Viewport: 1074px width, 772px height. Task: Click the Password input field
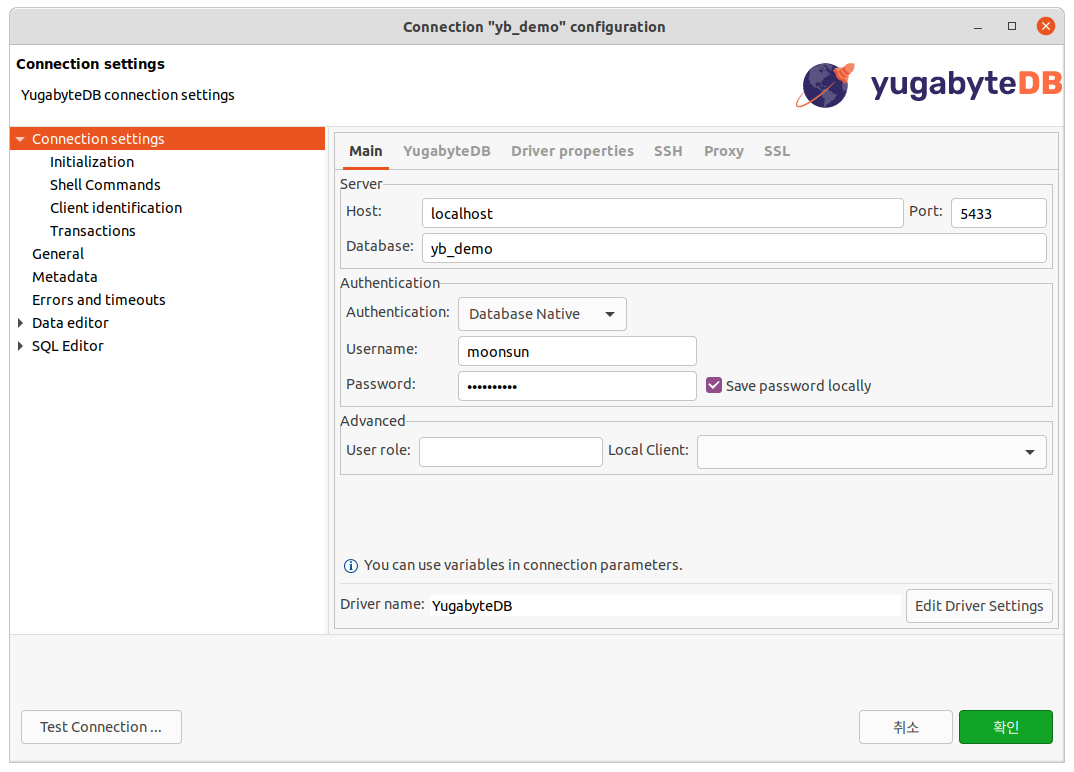tap(577, 386)
